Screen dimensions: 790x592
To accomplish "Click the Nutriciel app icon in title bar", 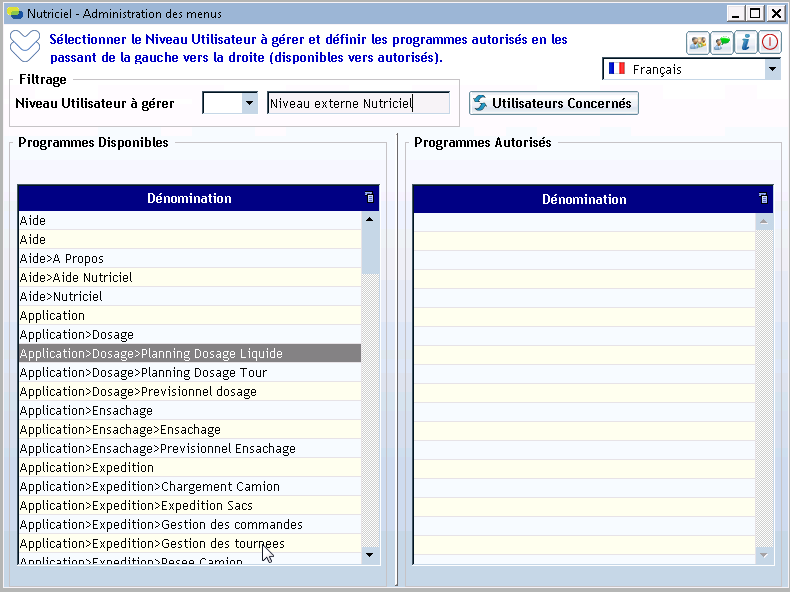I will [x=15, y=13].
